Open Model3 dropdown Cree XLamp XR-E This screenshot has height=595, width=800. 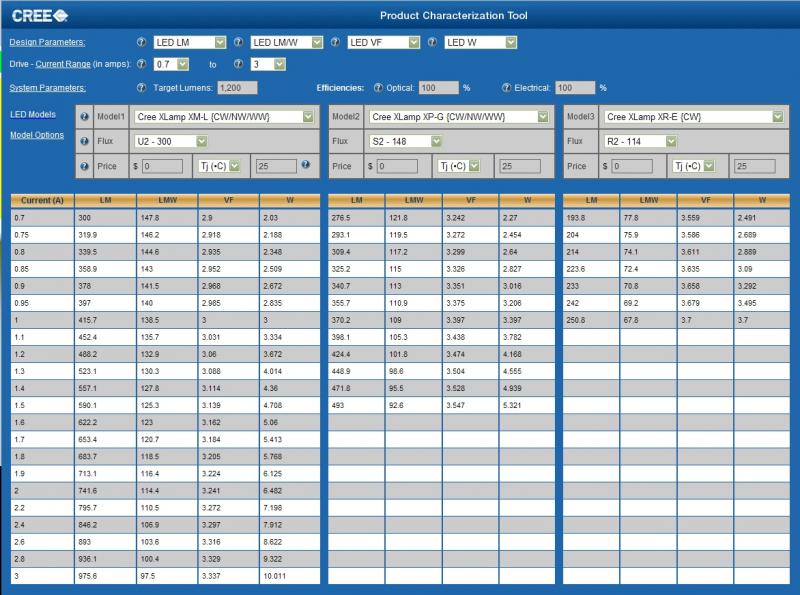point(693,117)
